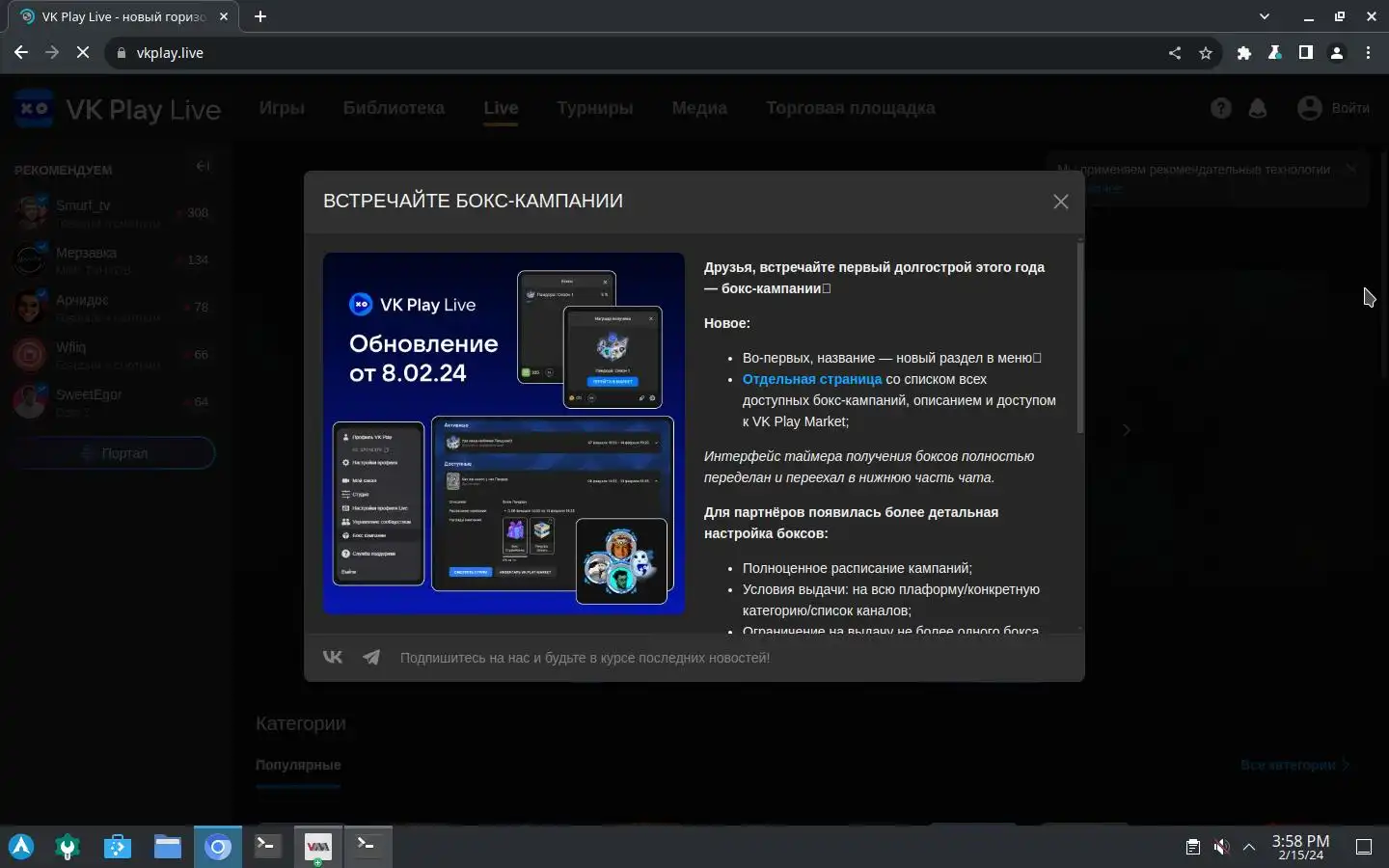Click the 3:58 PM clock

pyautogui.click(x=1300, y=847)
